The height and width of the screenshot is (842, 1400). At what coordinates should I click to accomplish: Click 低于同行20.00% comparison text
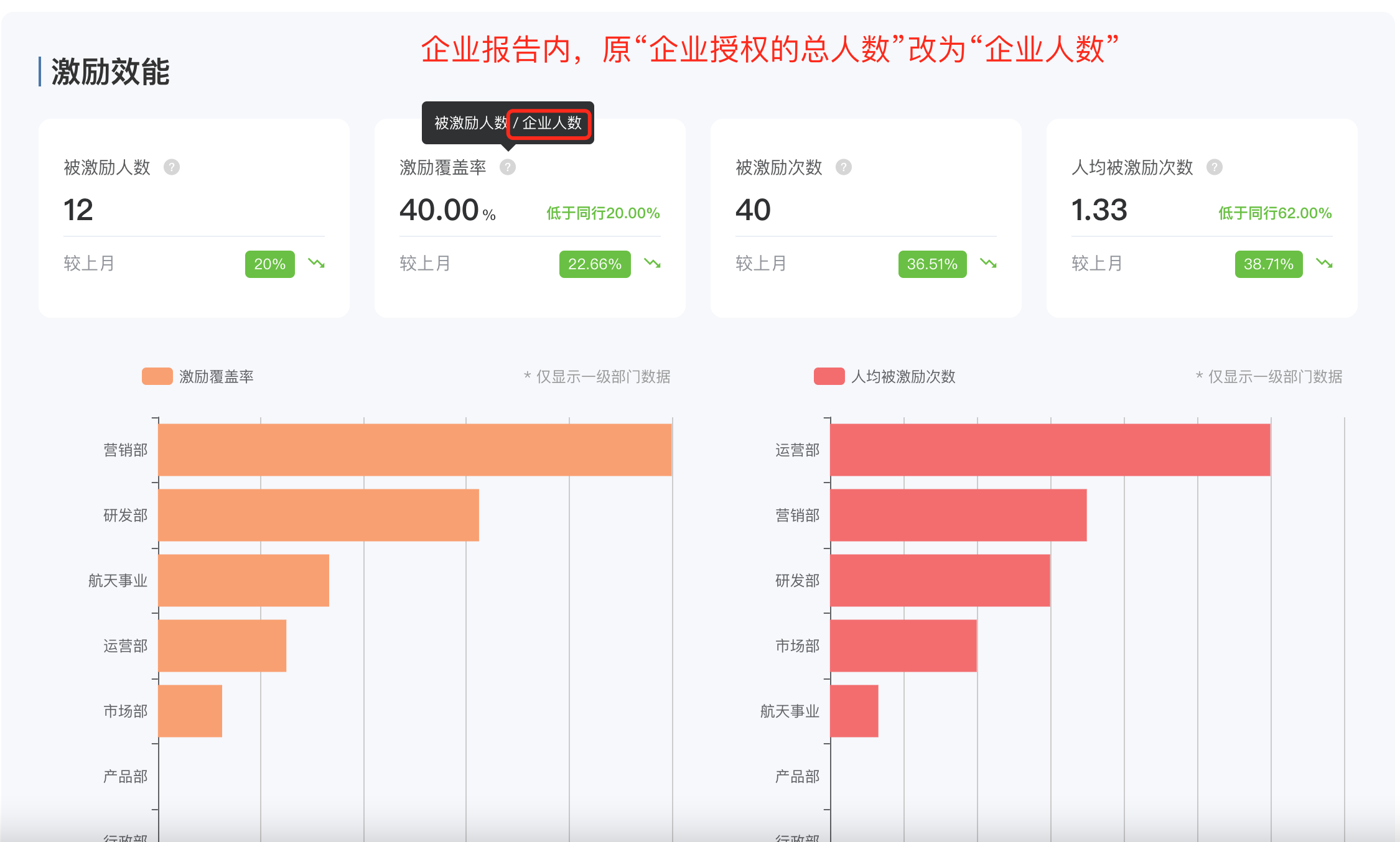603,213
